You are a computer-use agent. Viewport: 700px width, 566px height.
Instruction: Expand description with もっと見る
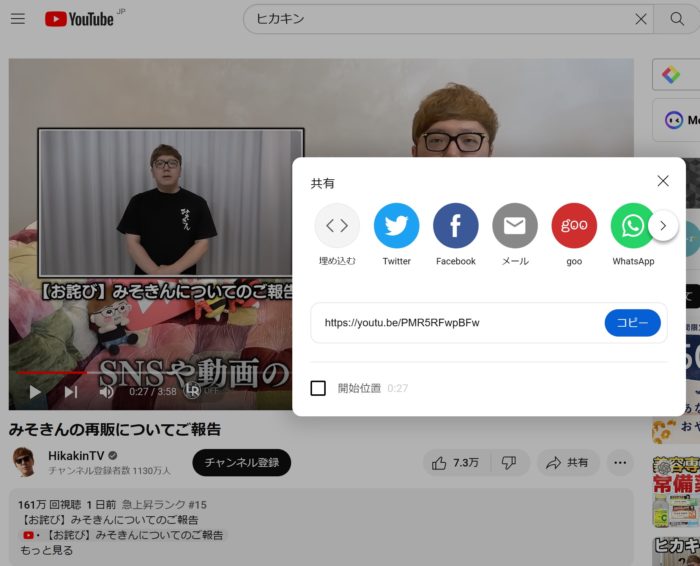46,550
